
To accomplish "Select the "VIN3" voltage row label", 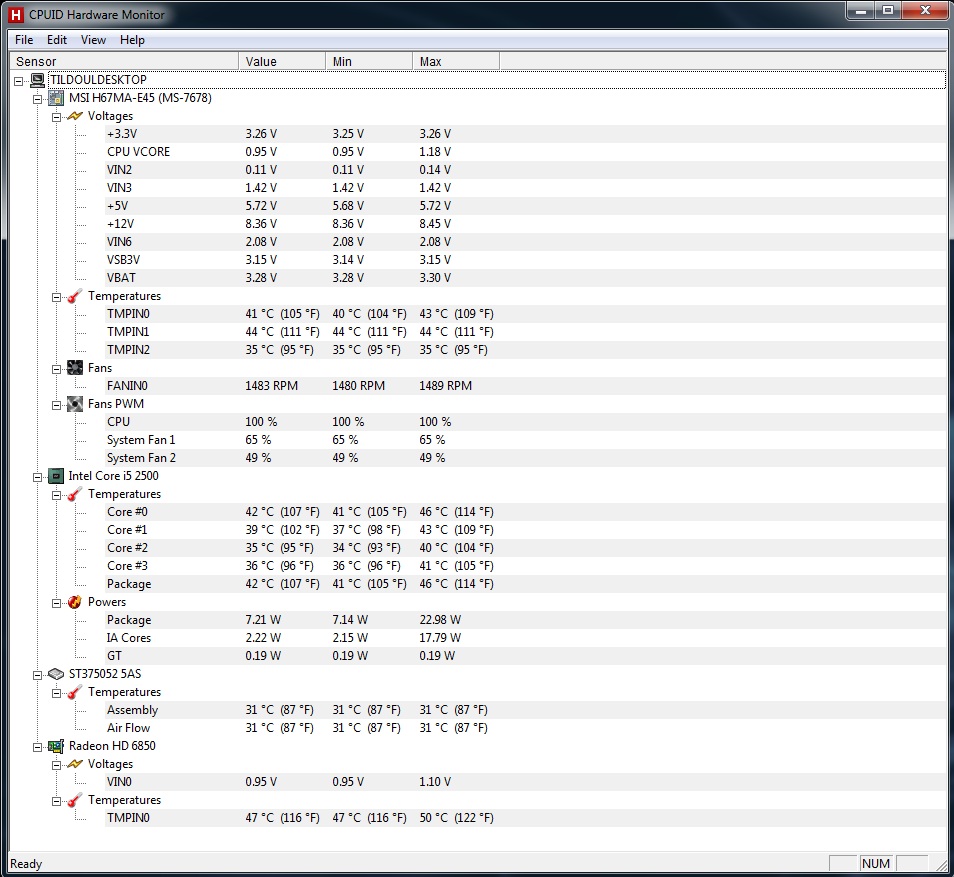I will [119, 188].
